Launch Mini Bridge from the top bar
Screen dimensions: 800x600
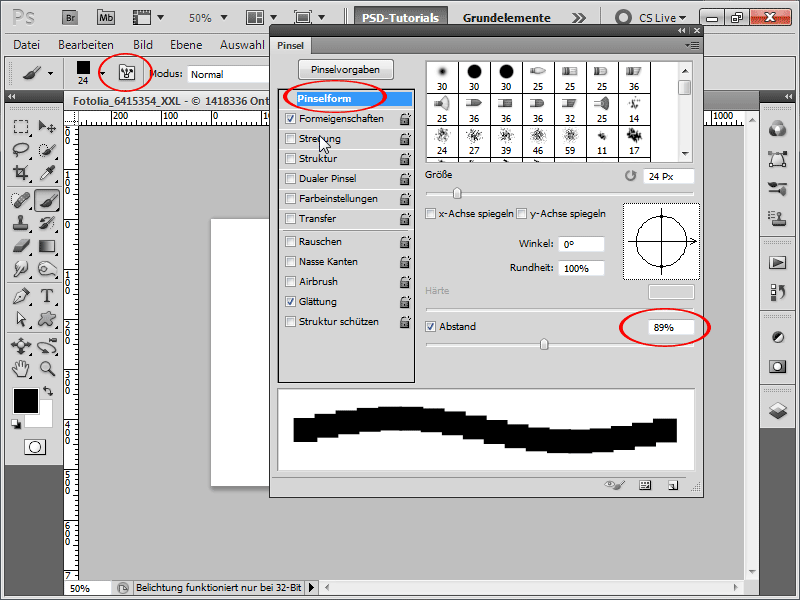click(x=106, y=17)
